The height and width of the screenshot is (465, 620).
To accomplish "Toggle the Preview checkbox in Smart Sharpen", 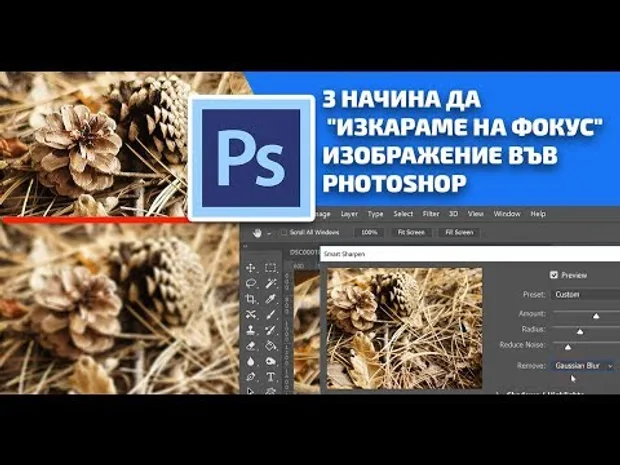I will click(554, 275).
